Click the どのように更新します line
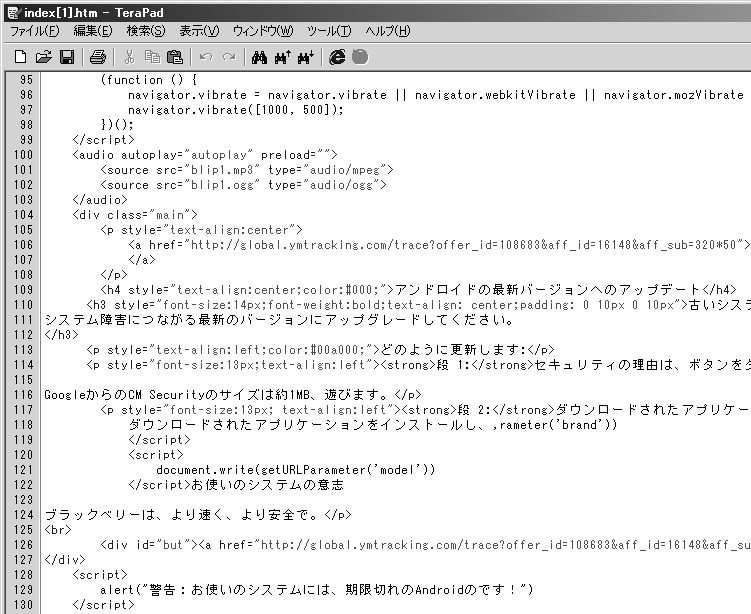The height and width of the screenshot is (614, 751). (320, 350)
